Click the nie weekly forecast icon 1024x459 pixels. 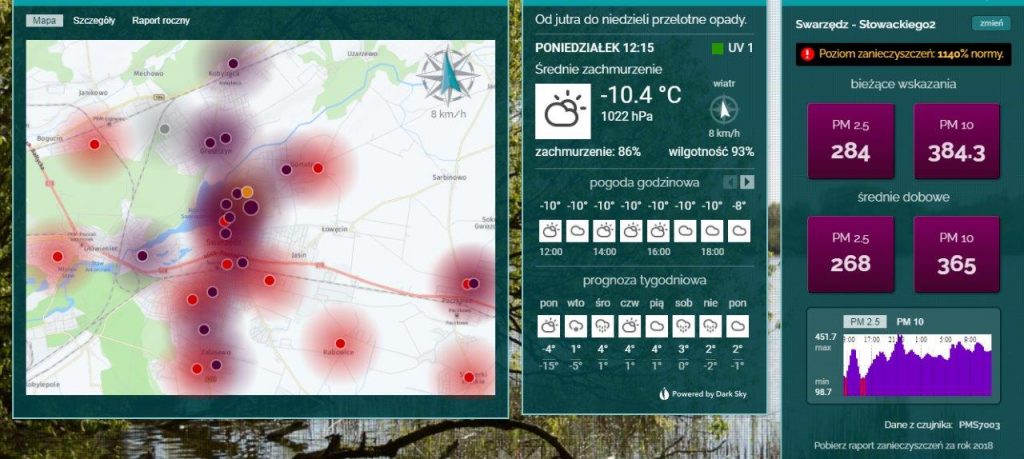point(710,326)
